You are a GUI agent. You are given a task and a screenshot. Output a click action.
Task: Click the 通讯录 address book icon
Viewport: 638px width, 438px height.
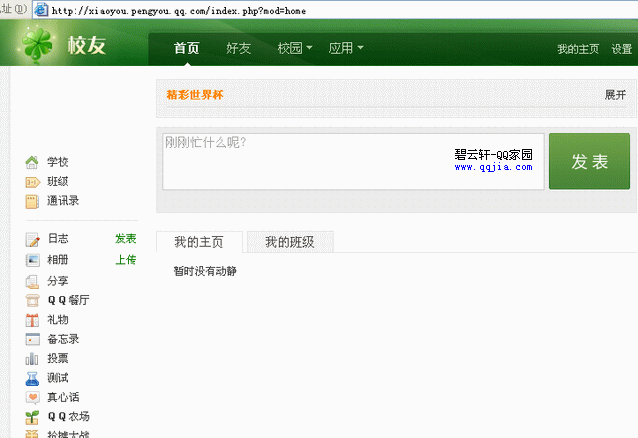32,201
